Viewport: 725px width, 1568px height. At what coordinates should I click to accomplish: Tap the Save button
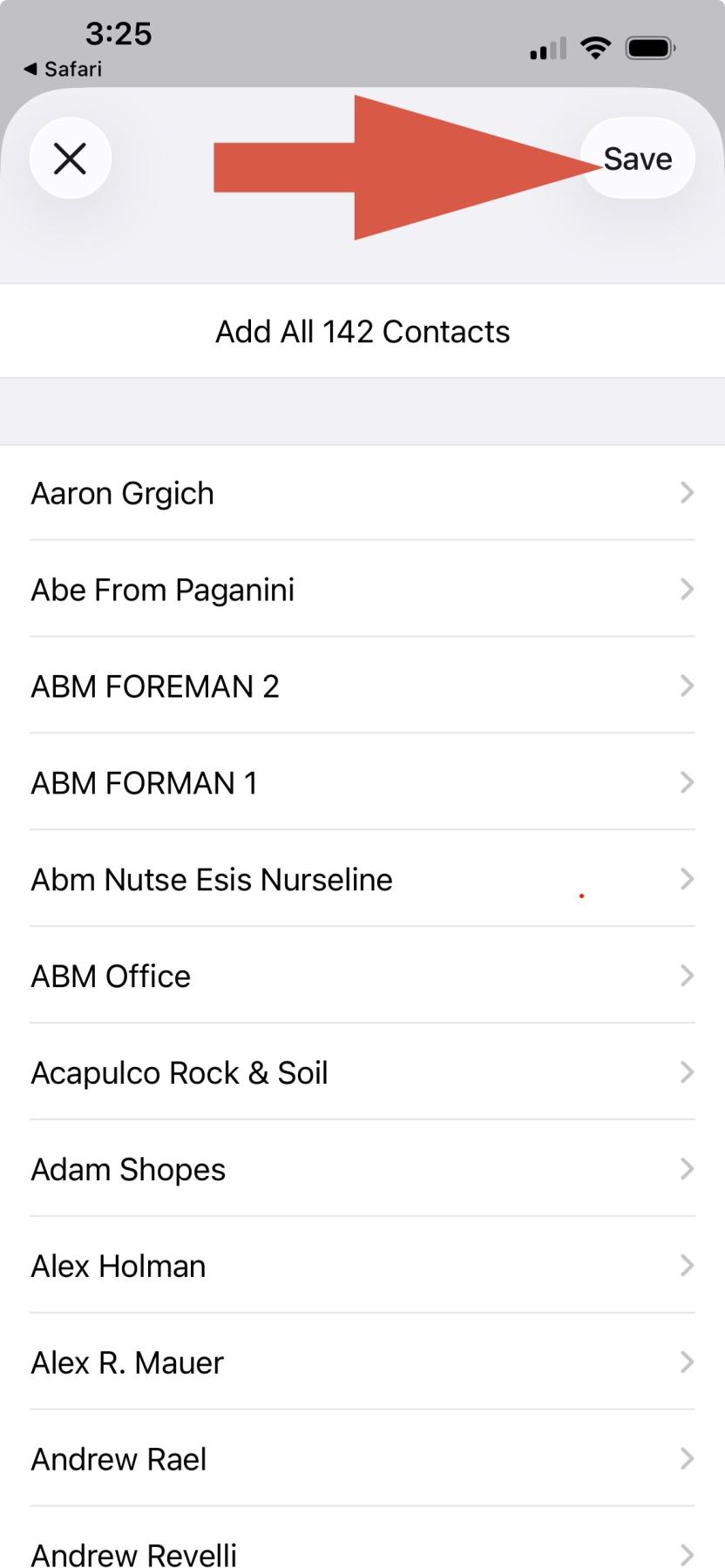pos(638,159)
